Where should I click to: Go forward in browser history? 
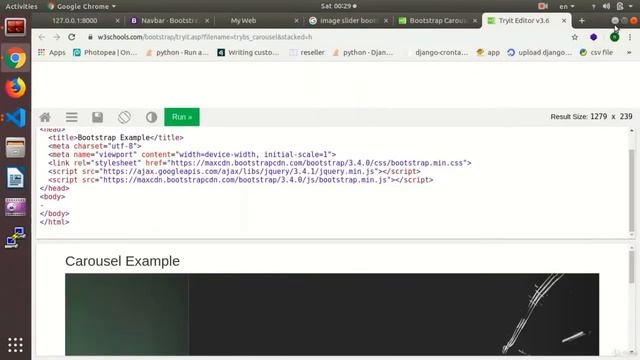tap(56, 37)
